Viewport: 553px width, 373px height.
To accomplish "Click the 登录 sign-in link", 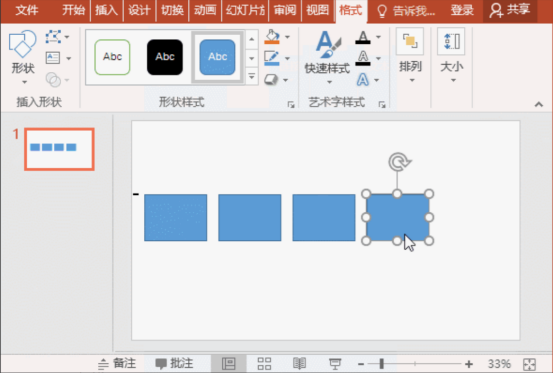I will (462, 10).
